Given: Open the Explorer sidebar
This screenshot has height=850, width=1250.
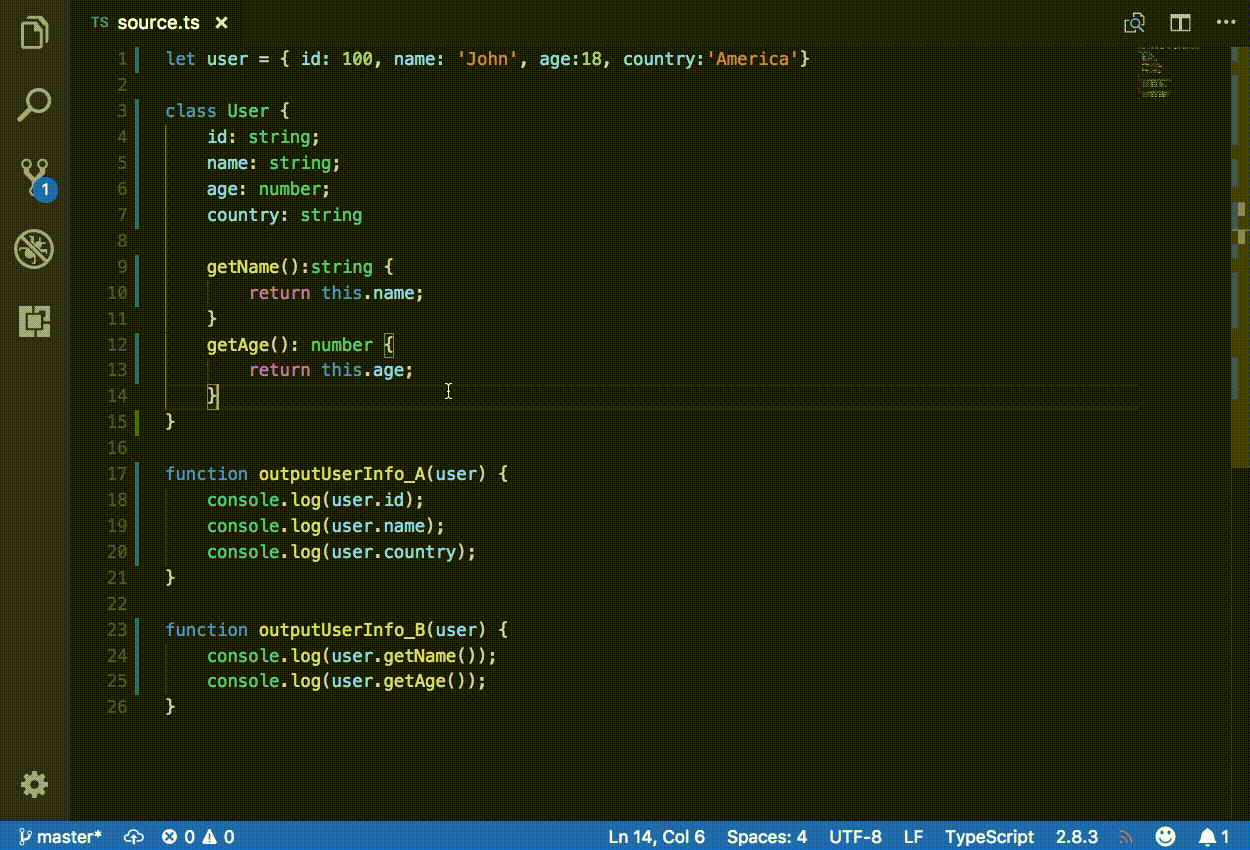Looking at the screenshot, I should coord(34,32).
